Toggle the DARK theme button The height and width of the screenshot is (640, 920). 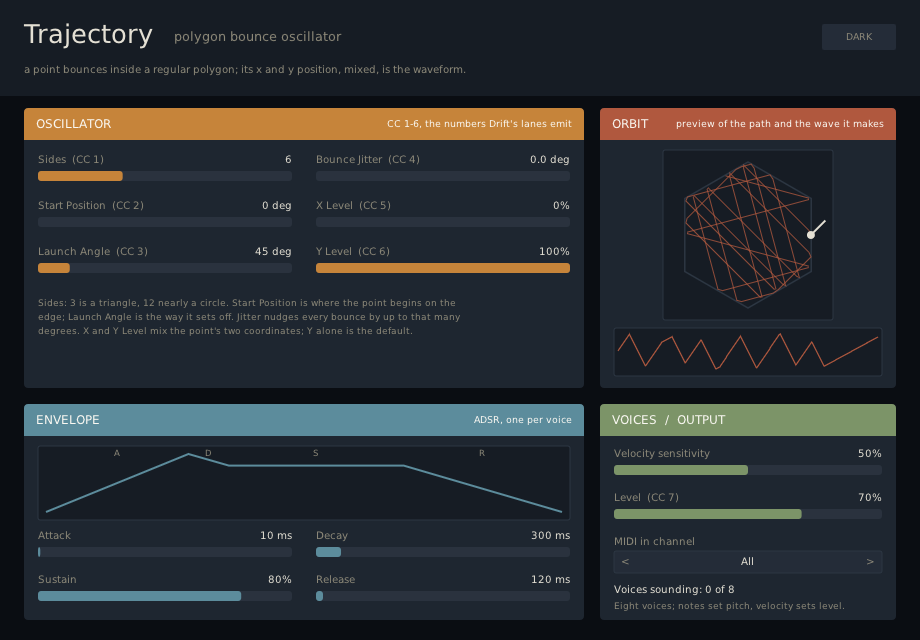point(858,37)
